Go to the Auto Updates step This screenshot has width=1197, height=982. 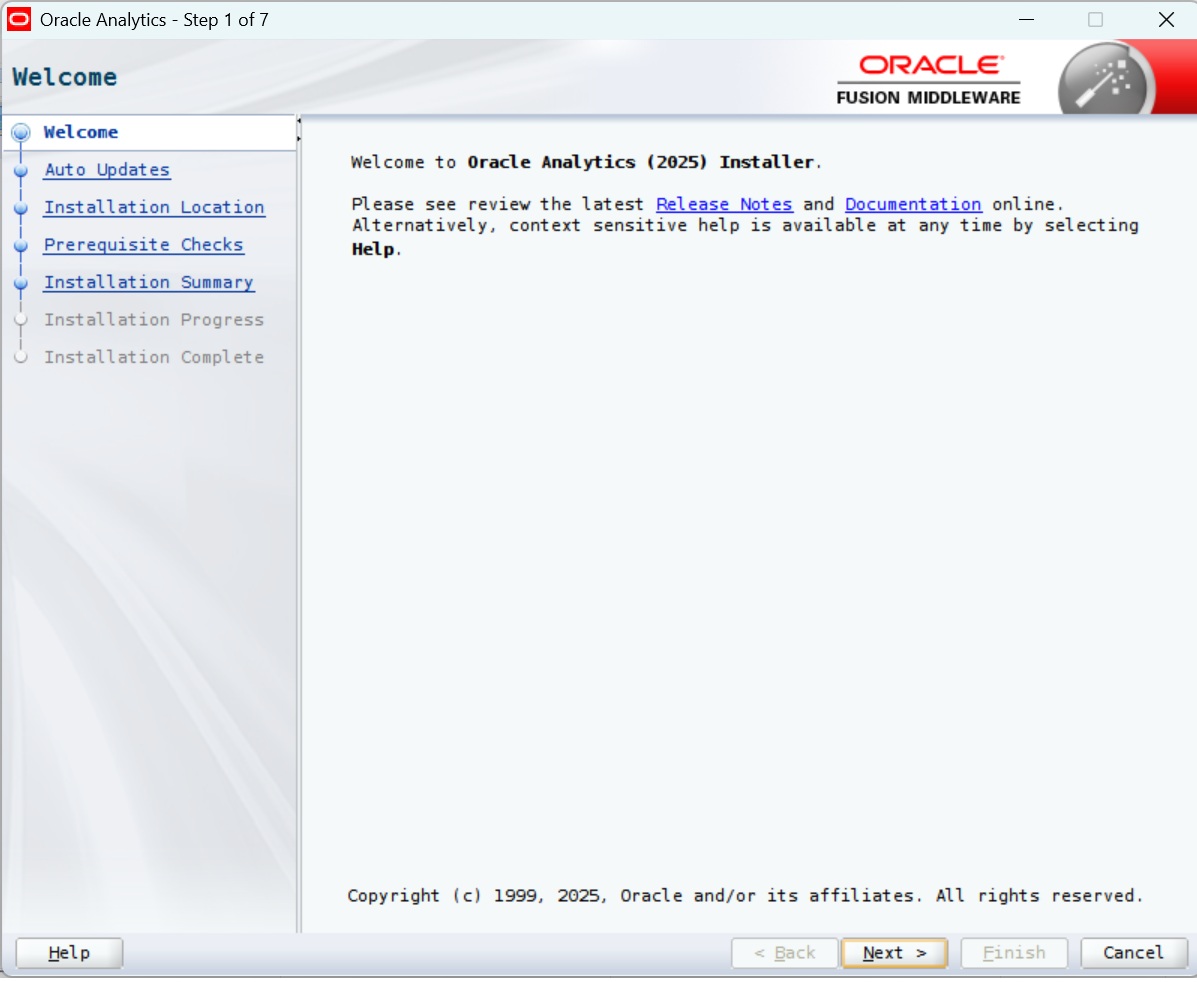click(x=107, y=170)
